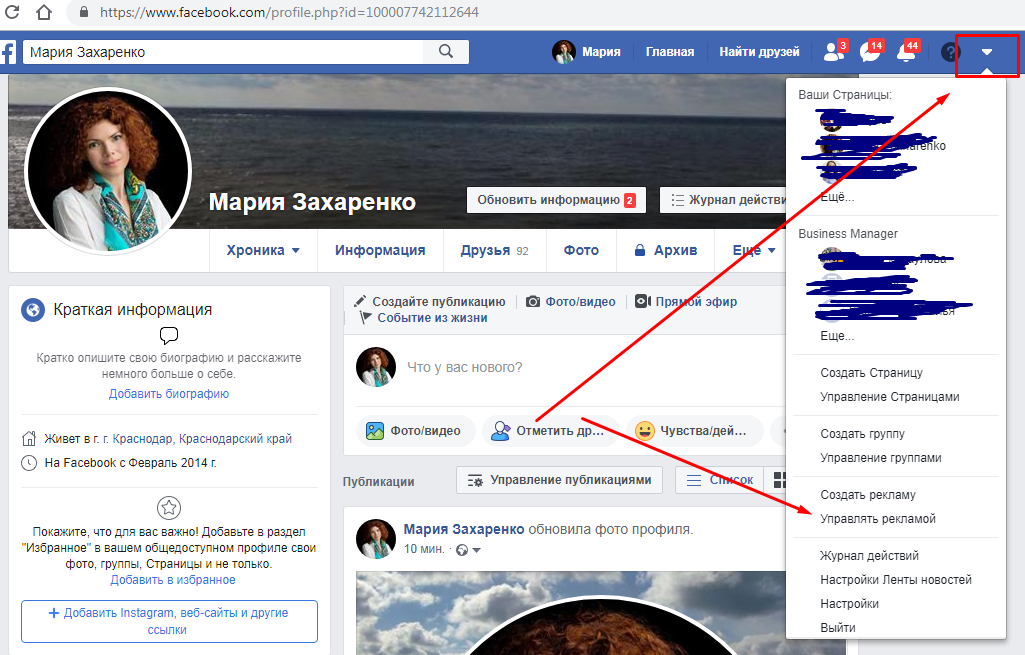This screenshot has width=1025, height=655.
Task: Toggle the account dropdown arrow
Action: (x=987, y=52)
